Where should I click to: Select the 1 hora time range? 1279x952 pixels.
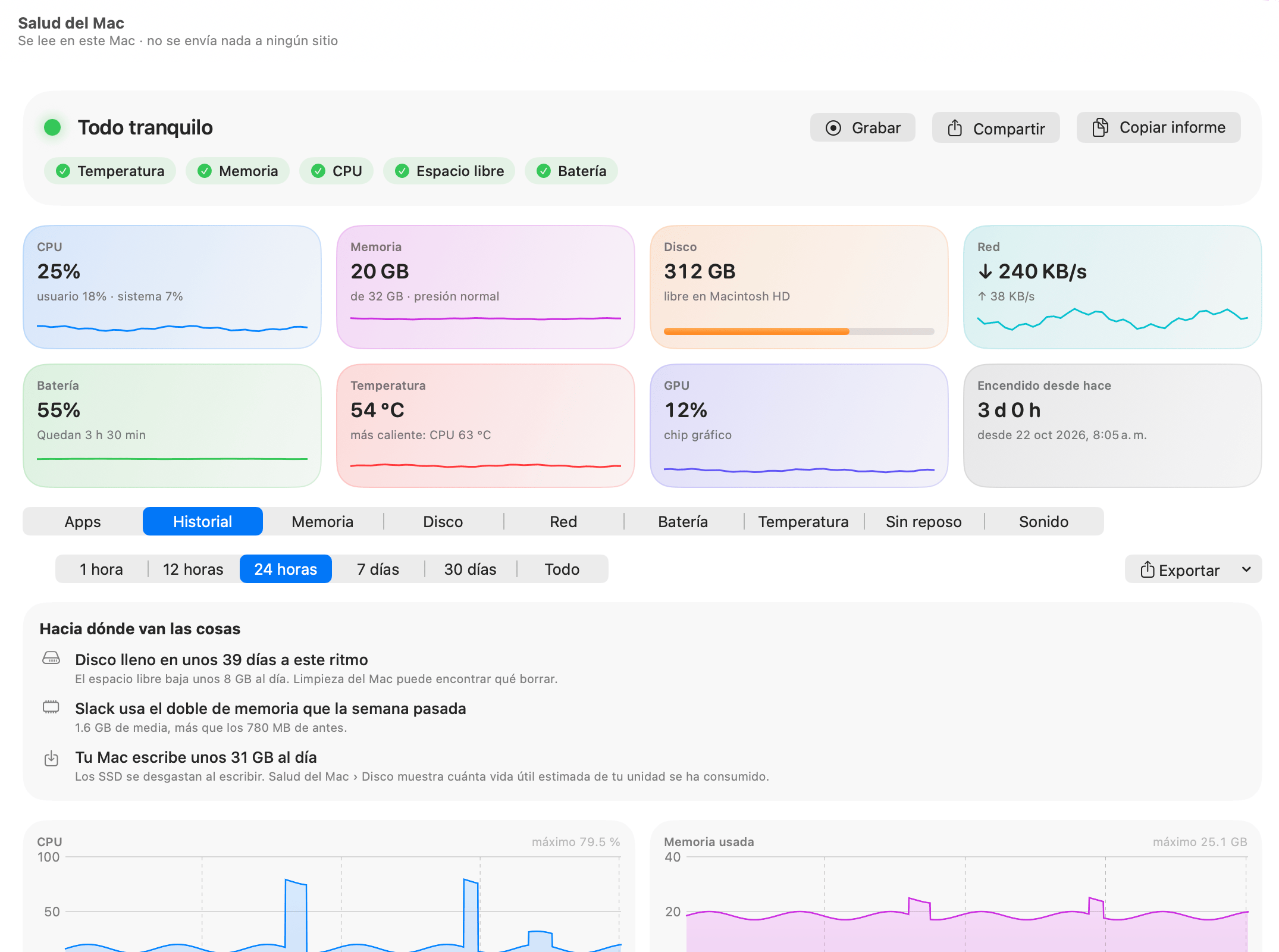(101, 569)
